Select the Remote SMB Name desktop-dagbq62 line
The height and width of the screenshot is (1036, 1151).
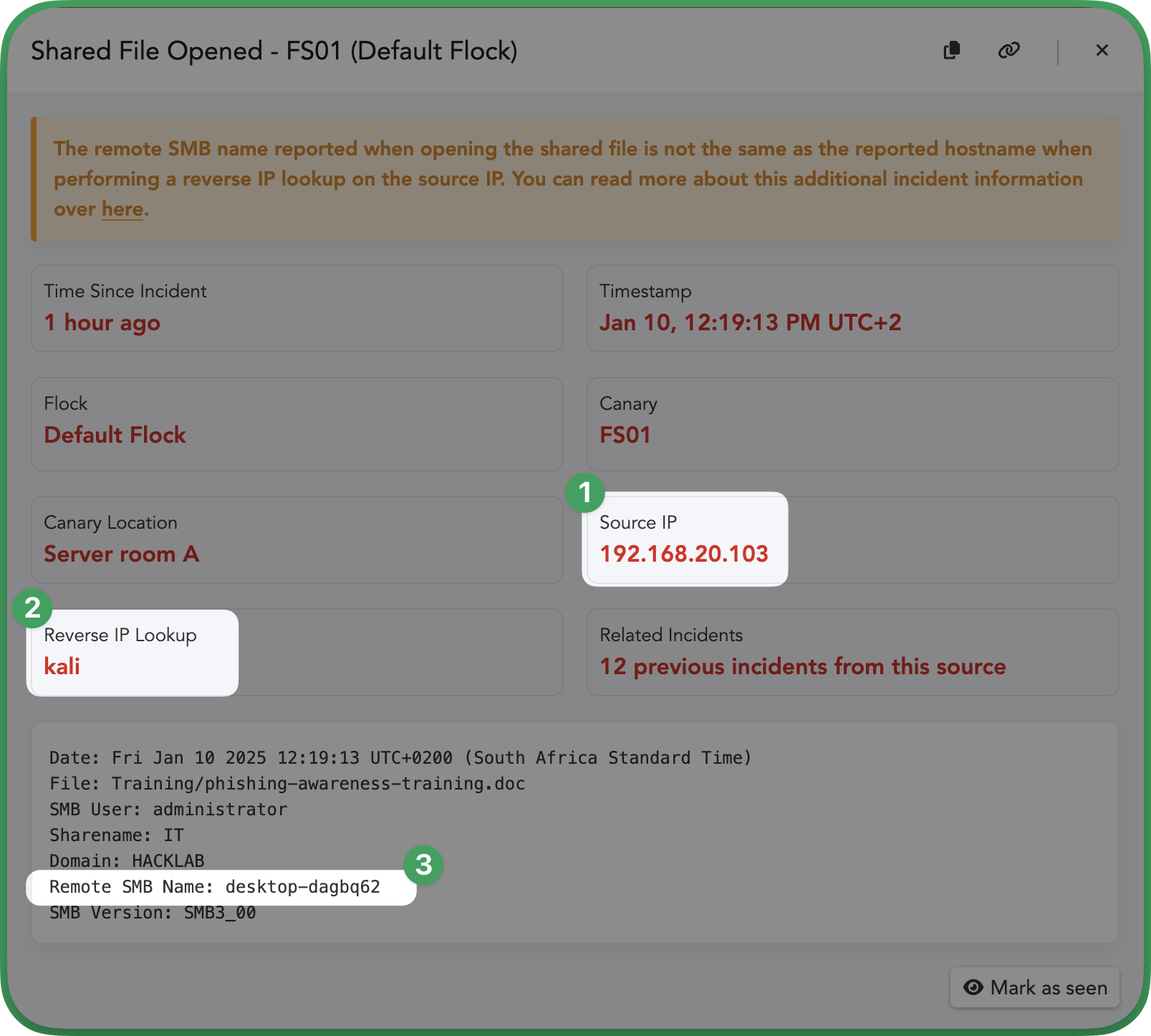(x=215, y=887)
